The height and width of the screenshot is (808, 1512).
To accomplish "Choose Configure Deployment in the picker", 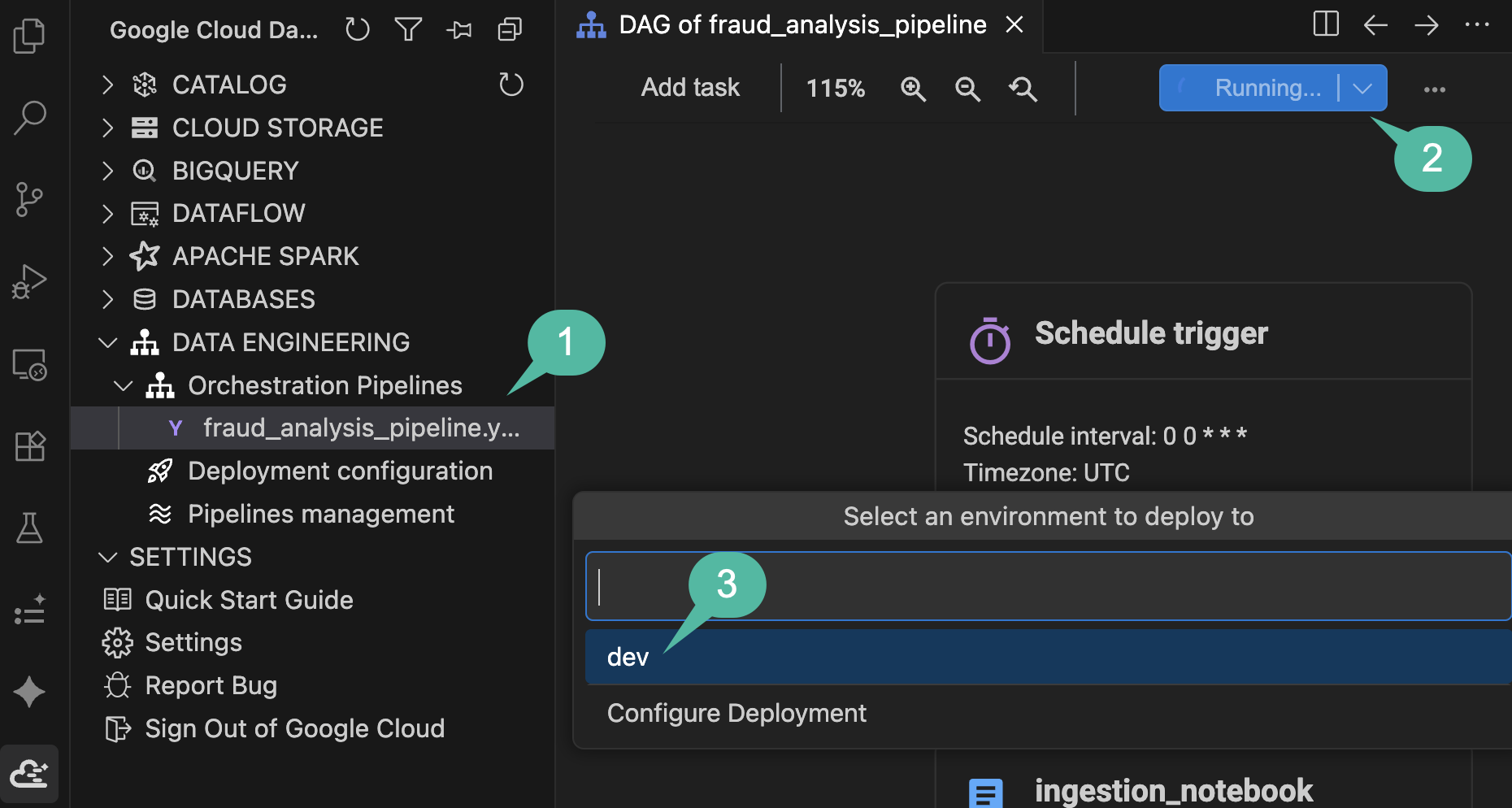I will [1049, 713].
